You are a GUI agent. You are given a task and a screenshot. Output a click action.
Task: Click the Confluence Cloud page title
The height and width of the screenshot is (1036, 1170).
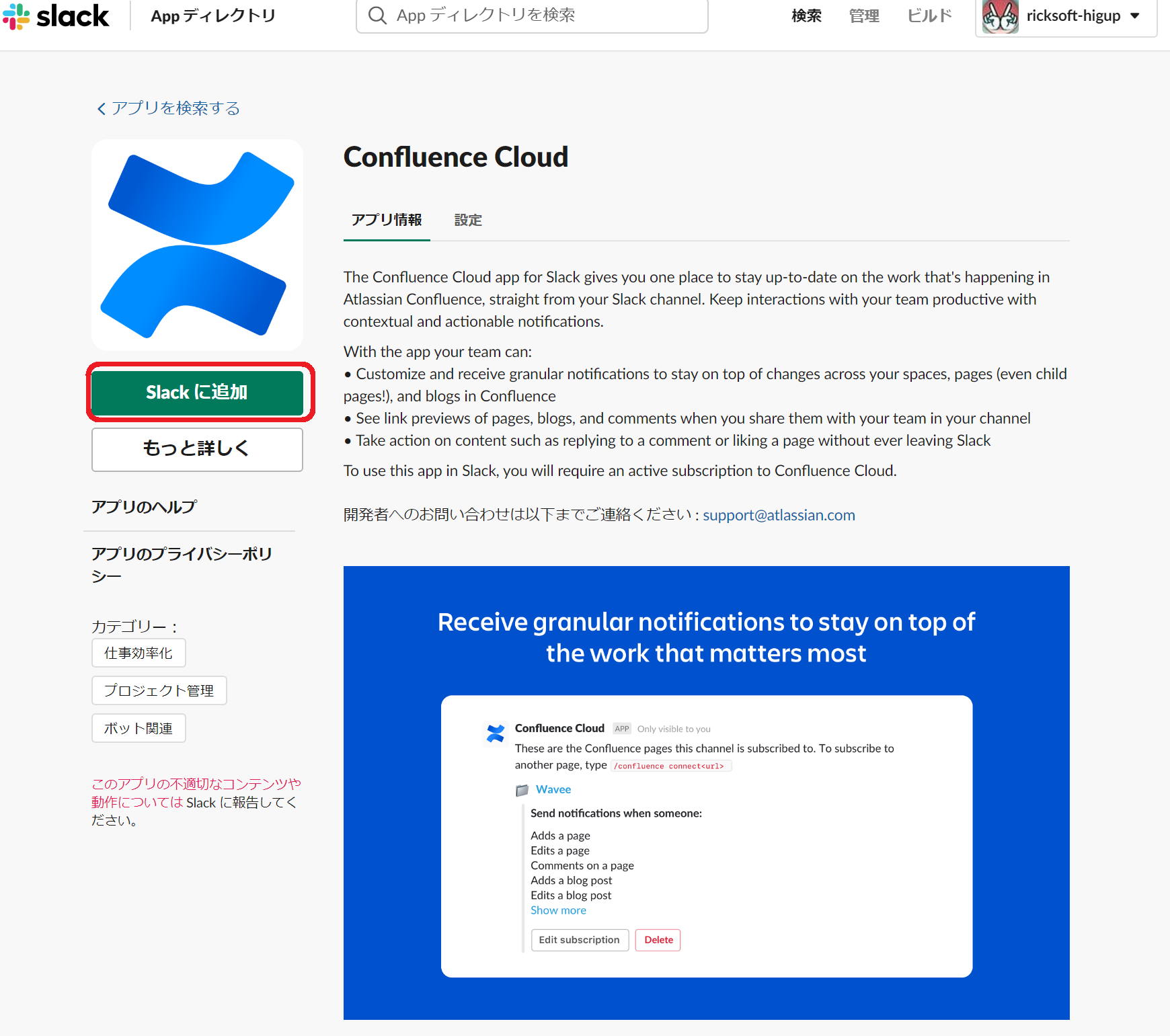[456, 157]
